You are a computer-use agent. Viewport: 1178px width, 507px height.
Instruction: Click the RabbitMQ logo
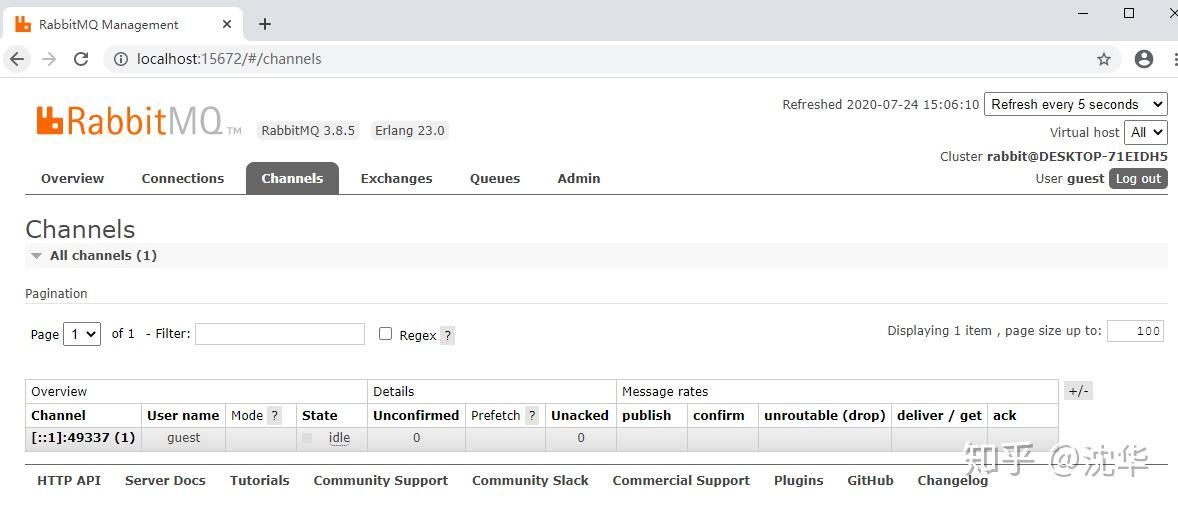point(130,121)
